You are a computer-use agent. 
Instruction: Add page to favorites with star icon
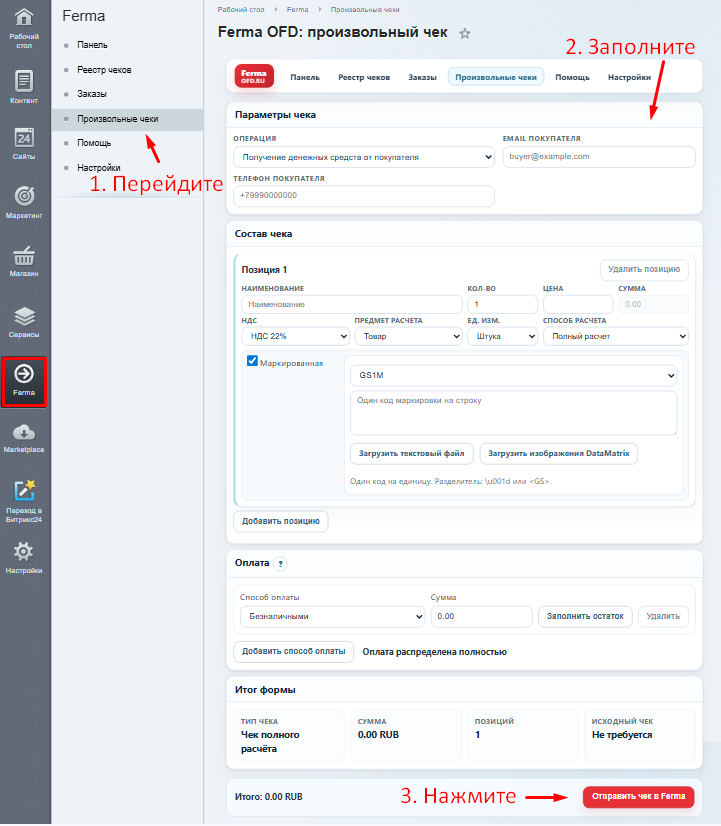[465, 34]
